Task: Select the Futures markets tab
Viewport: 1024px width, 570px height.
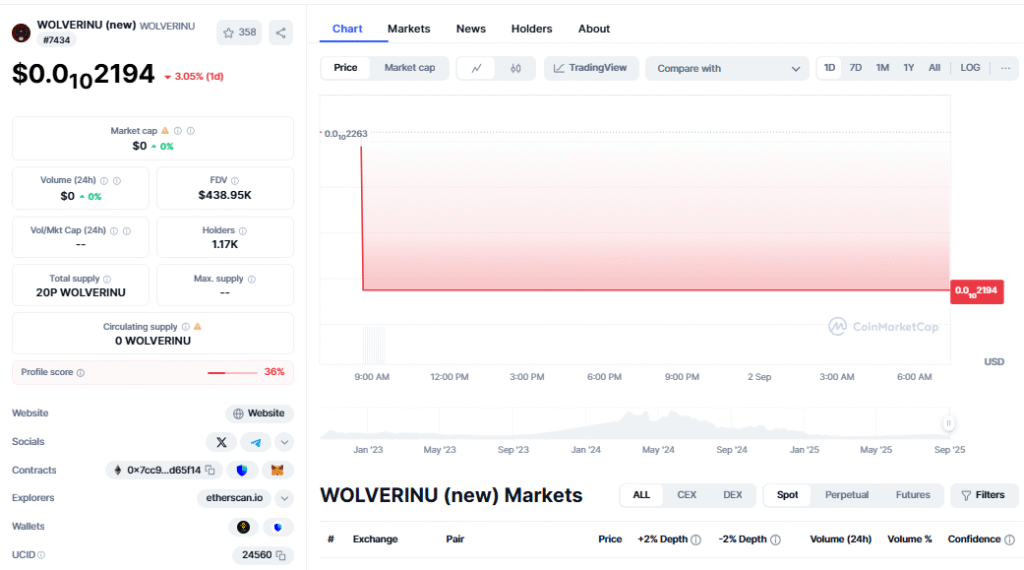Action: coord(912,495)
